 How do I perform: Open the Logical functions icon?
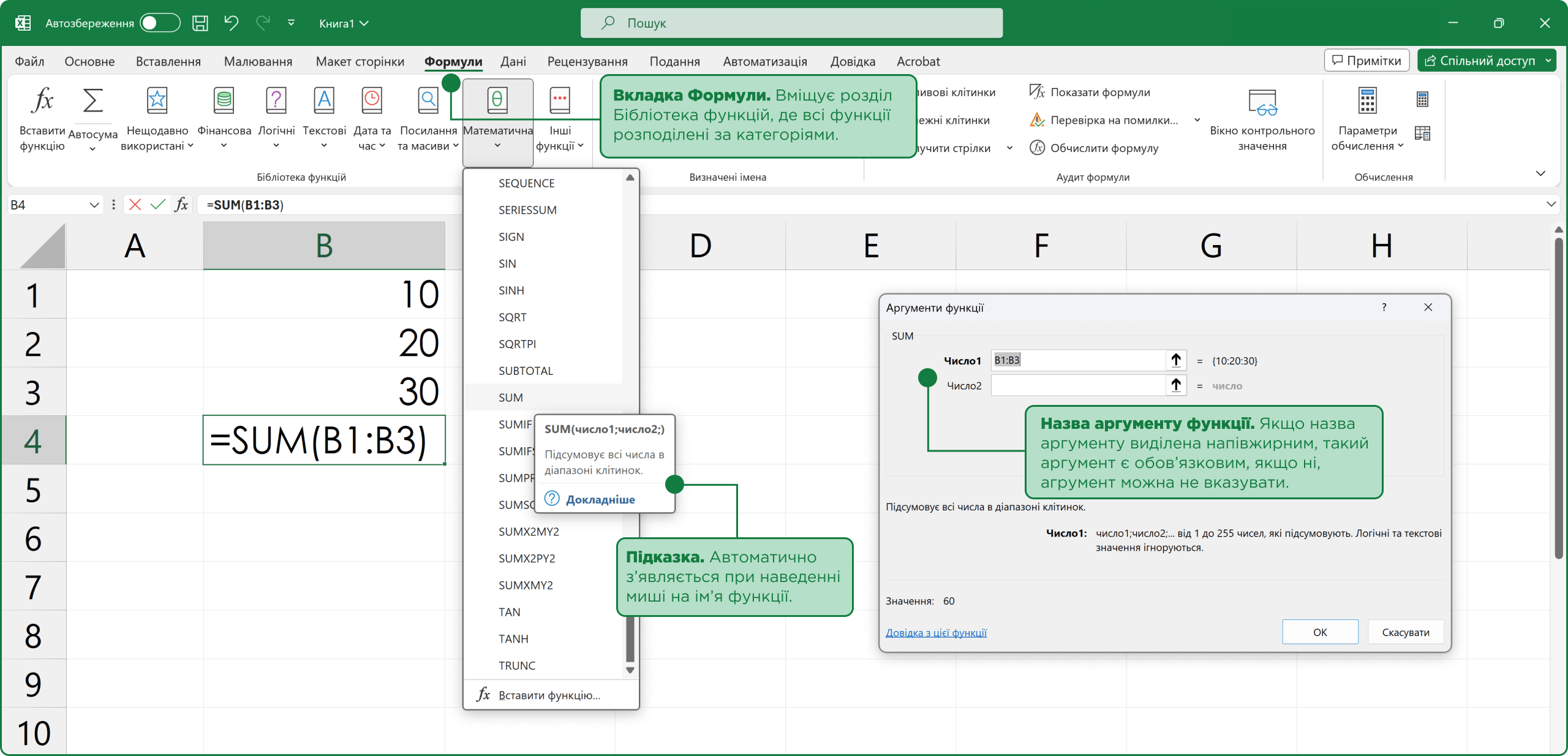coord(276,100)
